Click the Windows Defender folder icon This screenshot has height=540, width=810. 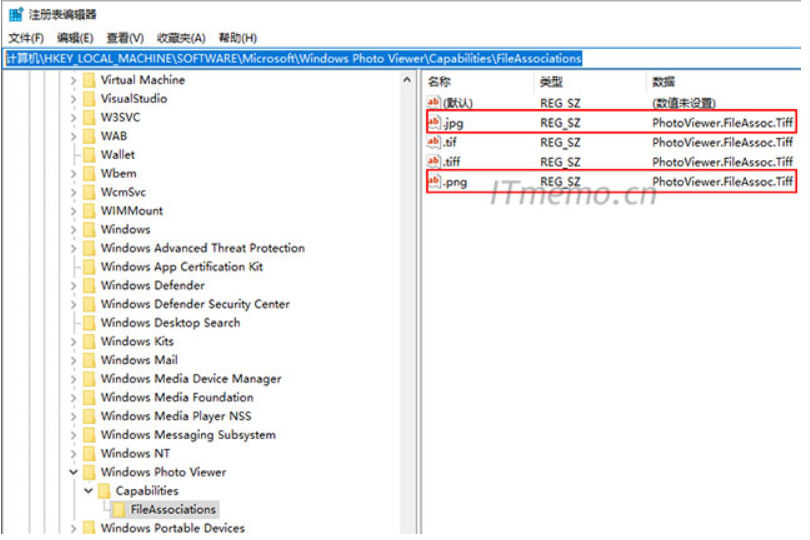89,286
